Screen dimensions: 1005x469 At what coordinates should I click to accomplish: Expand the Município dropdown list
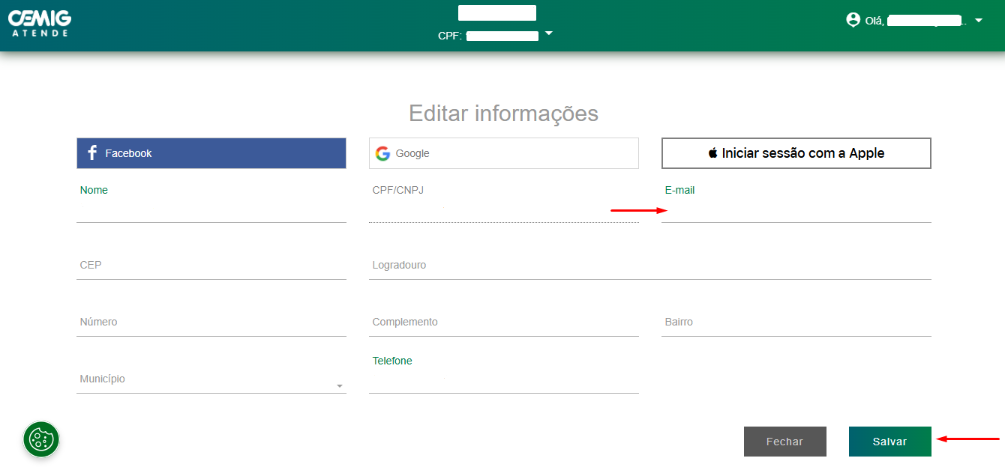coord(339,386)
